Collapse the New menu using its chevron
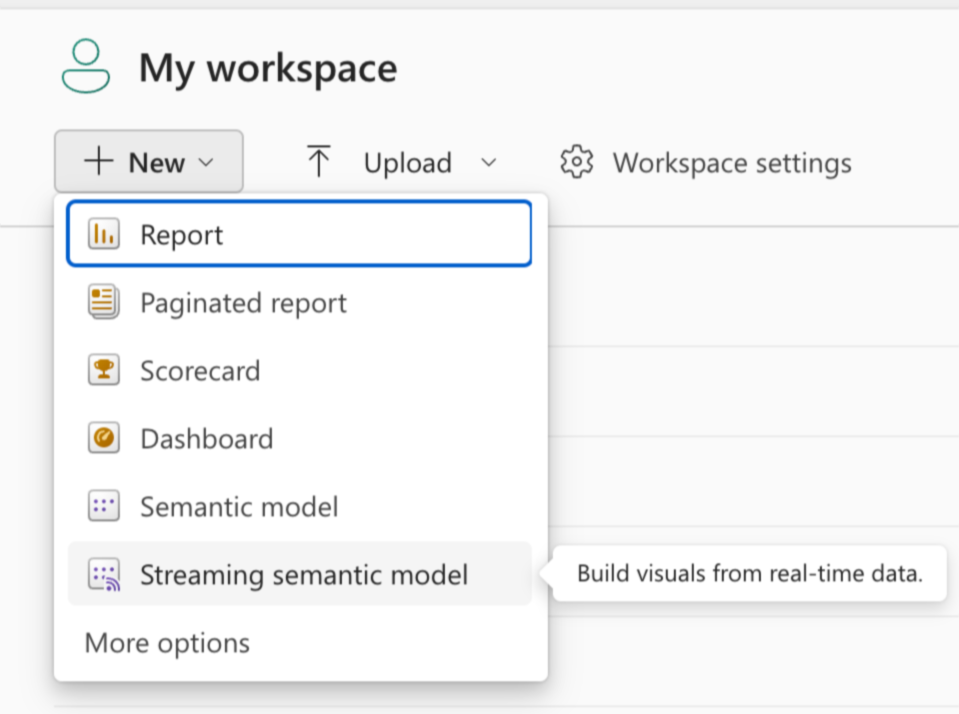959x714 pixels. click(x=206, y=163)
